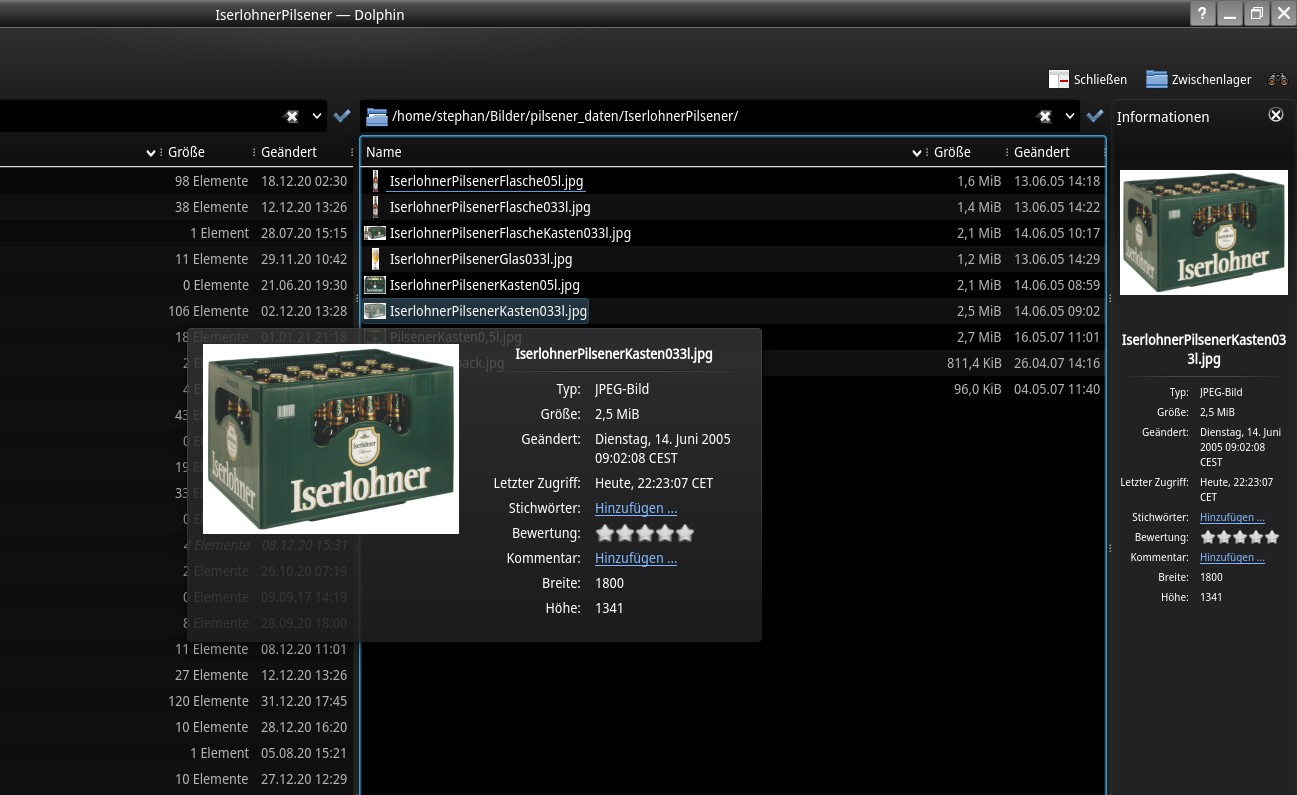Add Stichwörter in Informationen panel

[1232, 517]
